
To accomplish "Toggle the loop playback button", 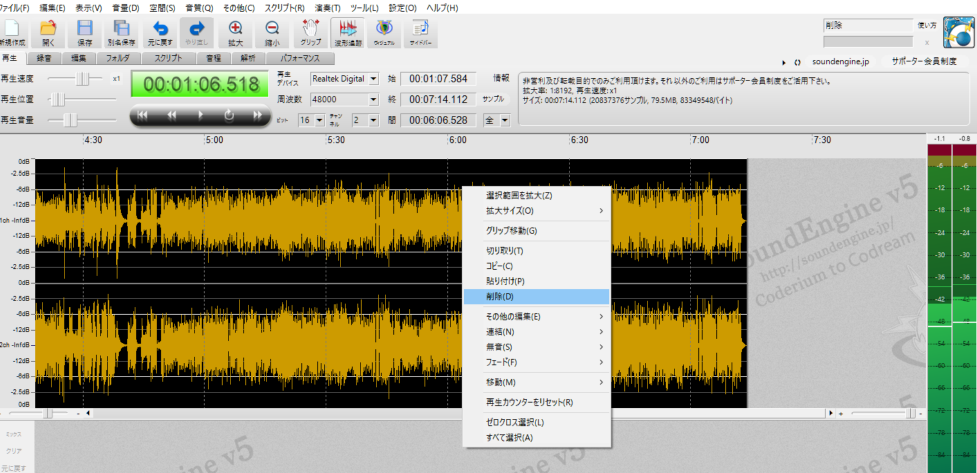I will click(229, 115).
